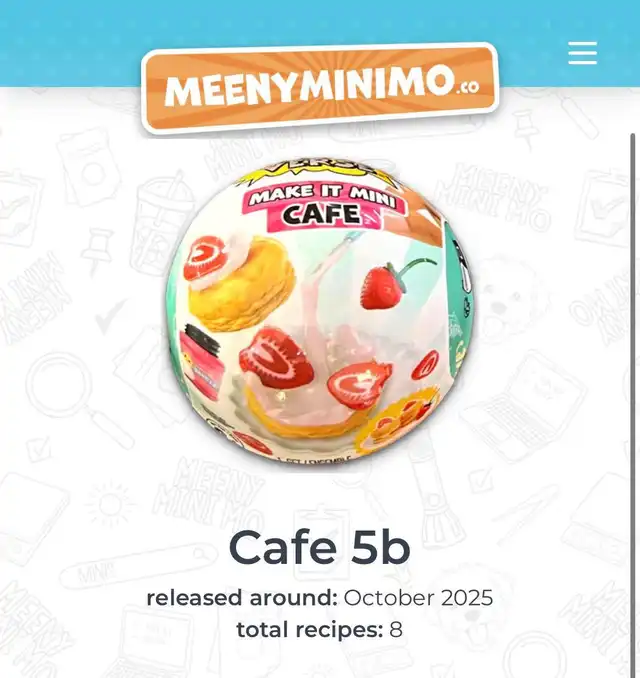Click the Make It Mini Cafe label
The image size is (640, 678).
[325, 206]
